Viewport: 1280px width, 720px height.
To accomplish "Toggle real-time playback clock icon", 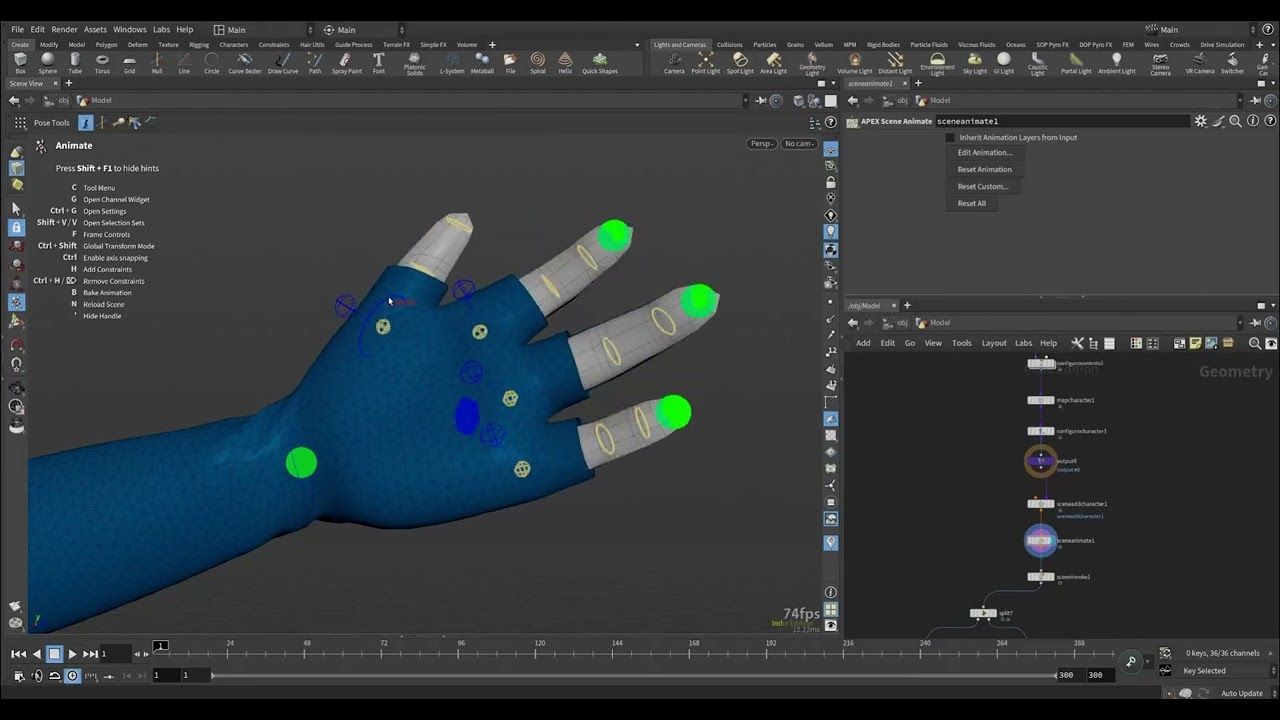I will (72, 675).
